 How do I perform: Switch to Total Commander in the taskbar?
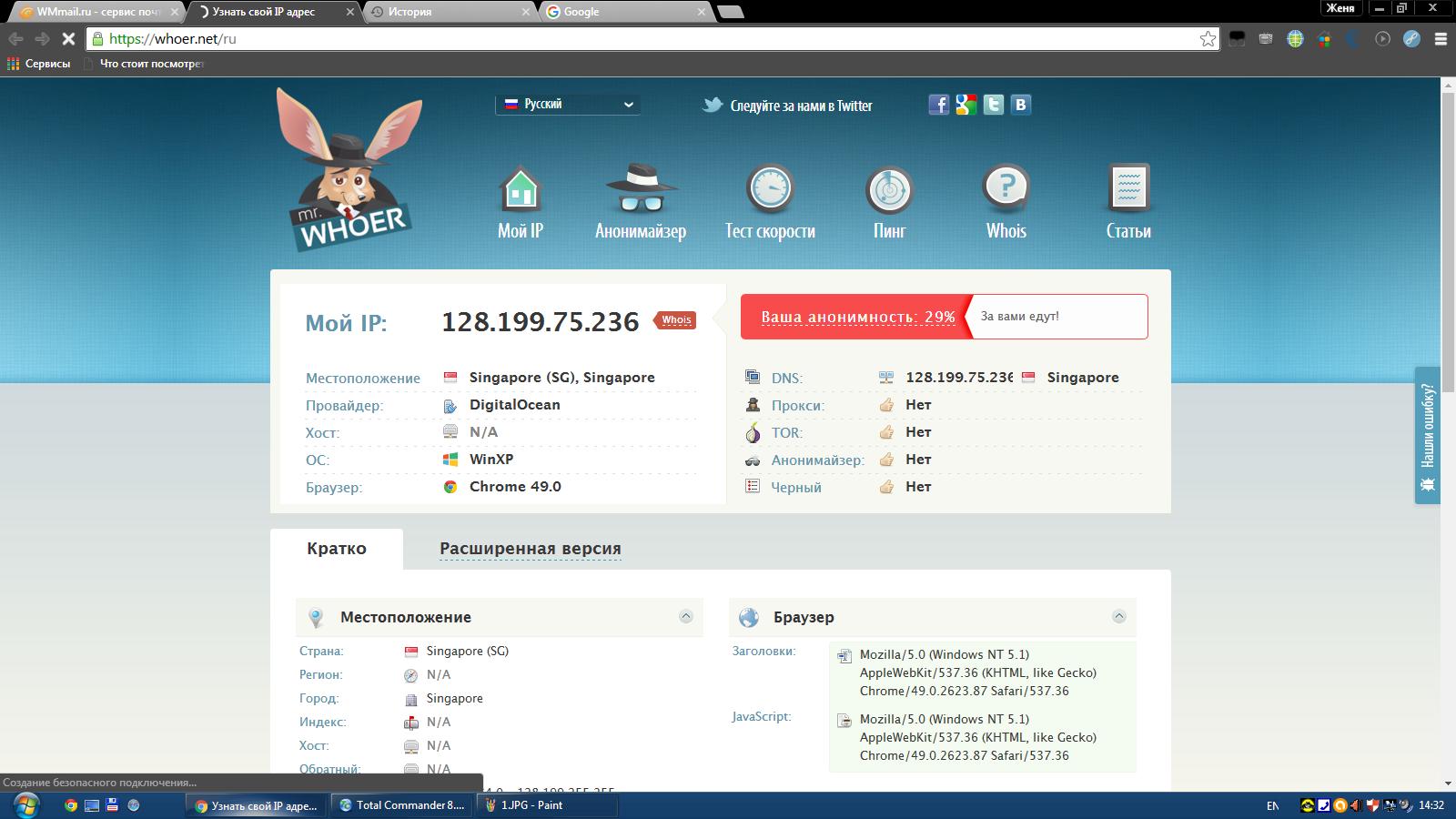pos(401,805)
